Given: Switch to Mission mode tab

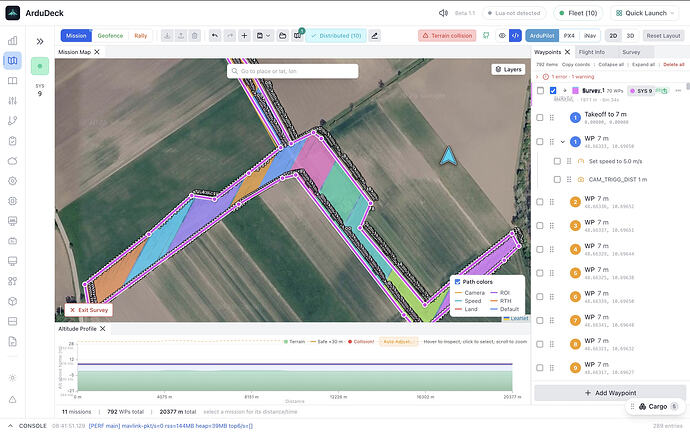Looking at the screenshot, I should click(x=76, y=36).
